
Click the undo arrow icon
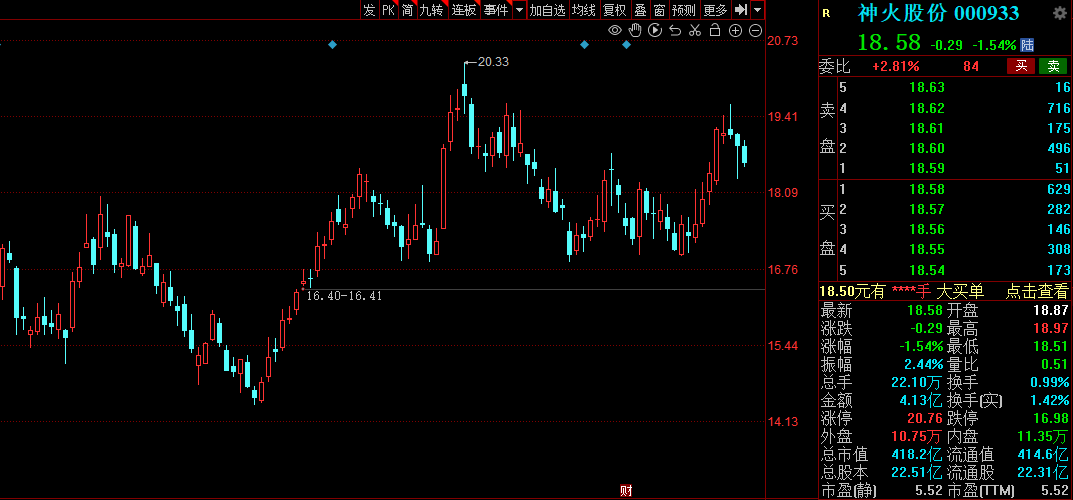click(x=676, y=31)
